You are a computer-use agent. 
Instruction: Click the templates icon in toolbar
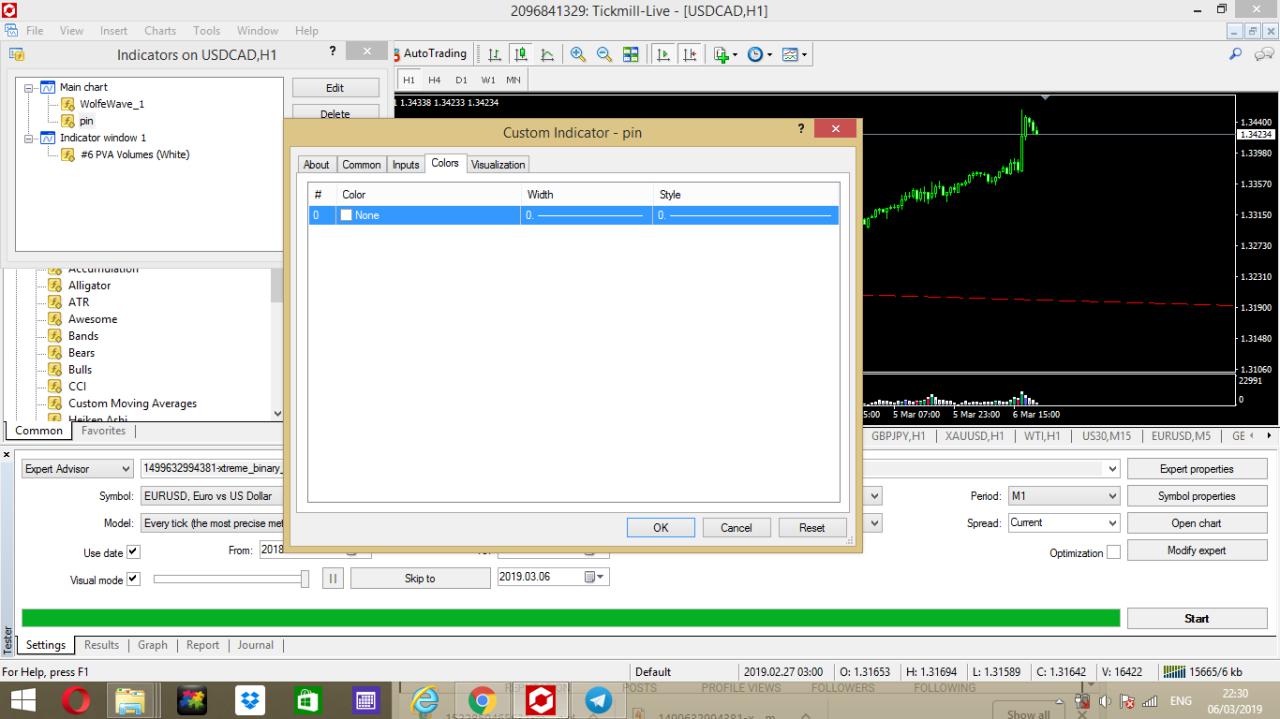click(x=789, y=54)
